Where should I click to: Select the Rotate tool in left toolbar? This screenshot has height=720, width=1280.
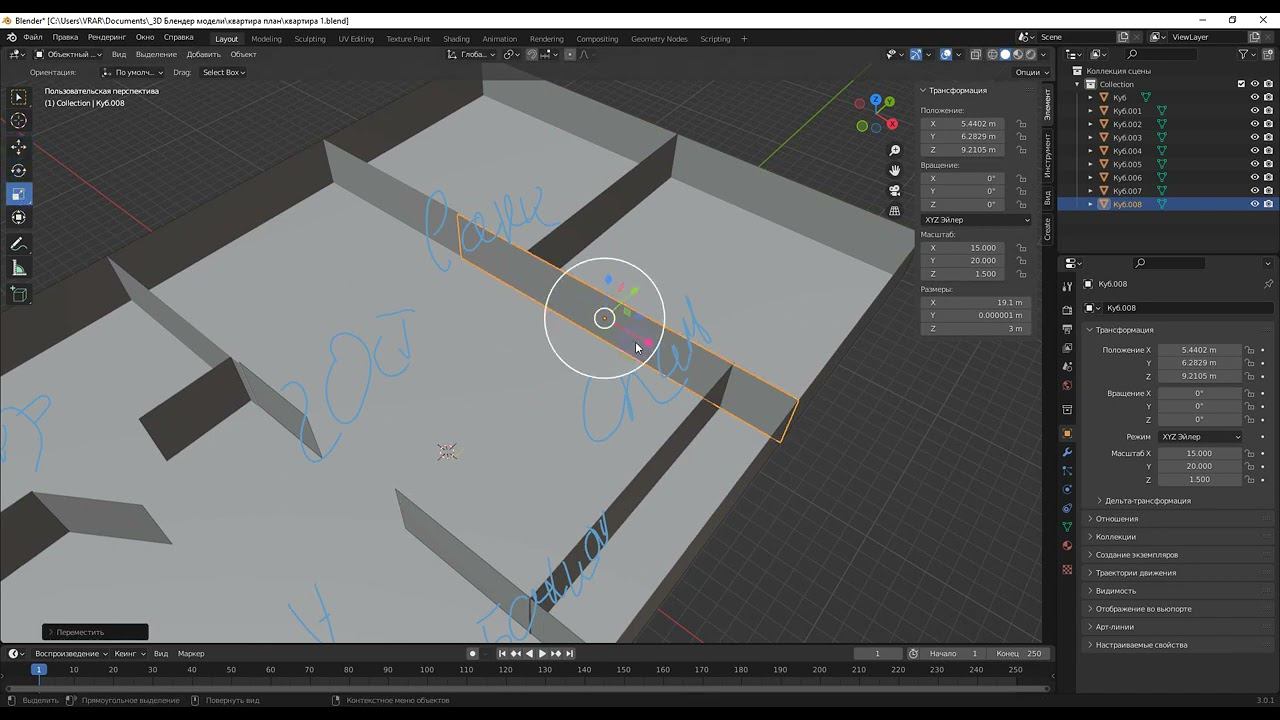19,170
